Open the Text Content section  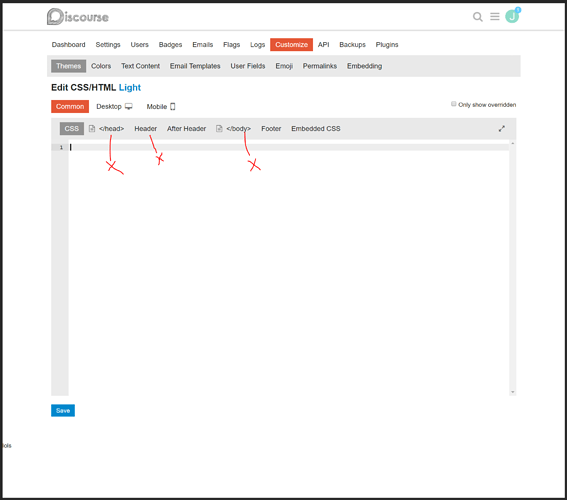coord(140,66)
